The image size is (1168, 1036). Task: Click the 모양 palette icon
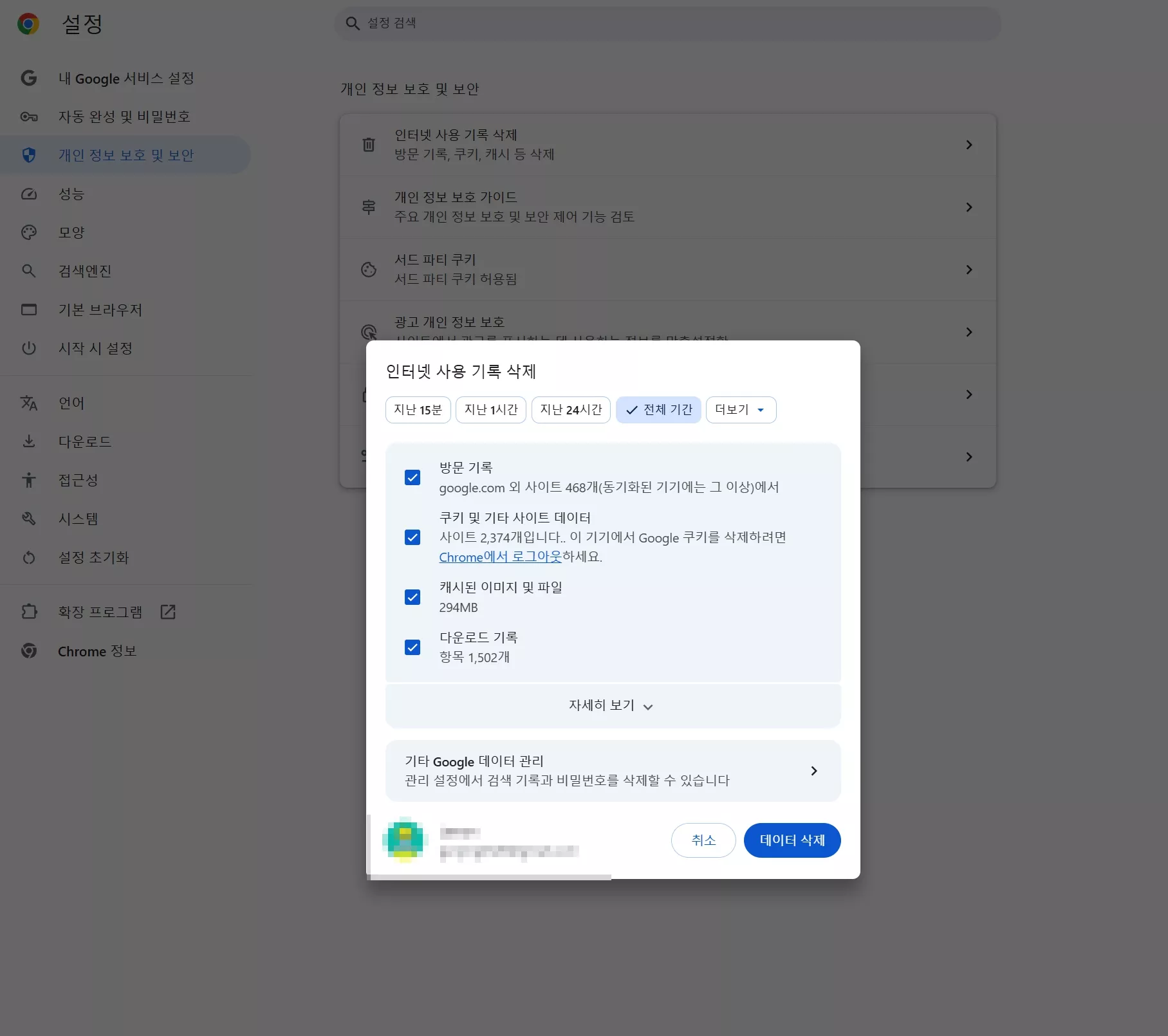coord(29,232)
